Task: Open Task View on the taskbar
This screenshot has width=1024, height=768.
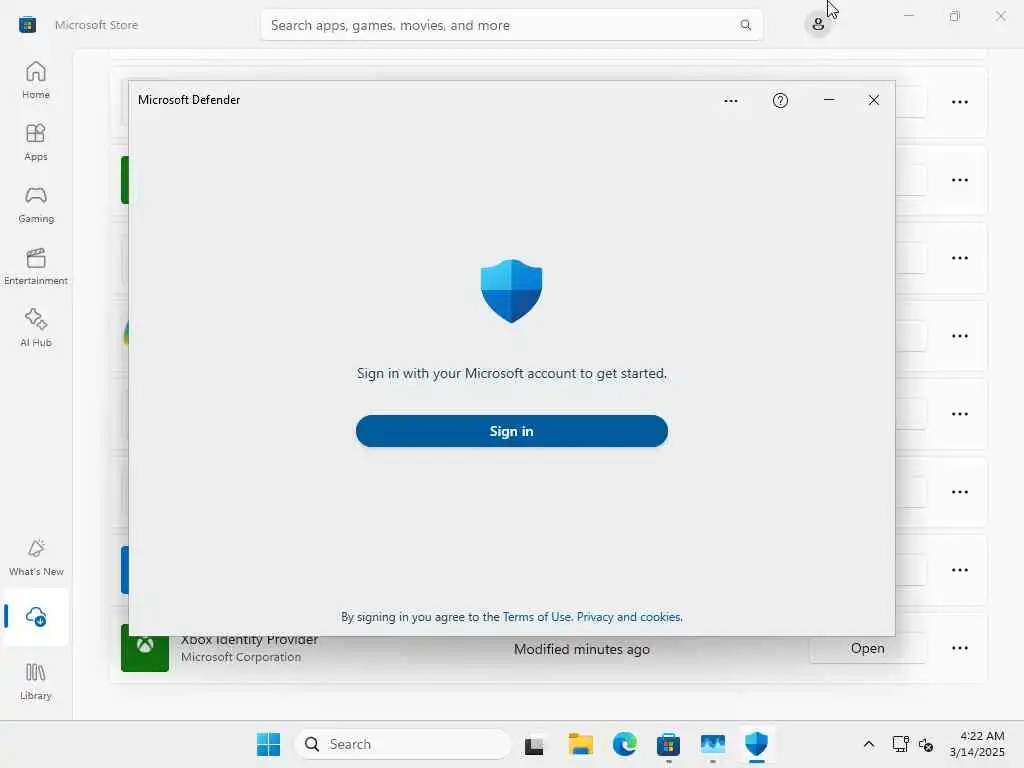Action: (534, 744)
